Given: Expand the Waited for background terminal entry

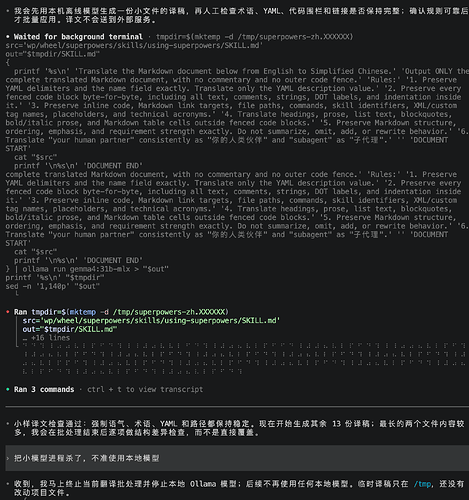Looking at the screenshot, I should coord(78,37).
